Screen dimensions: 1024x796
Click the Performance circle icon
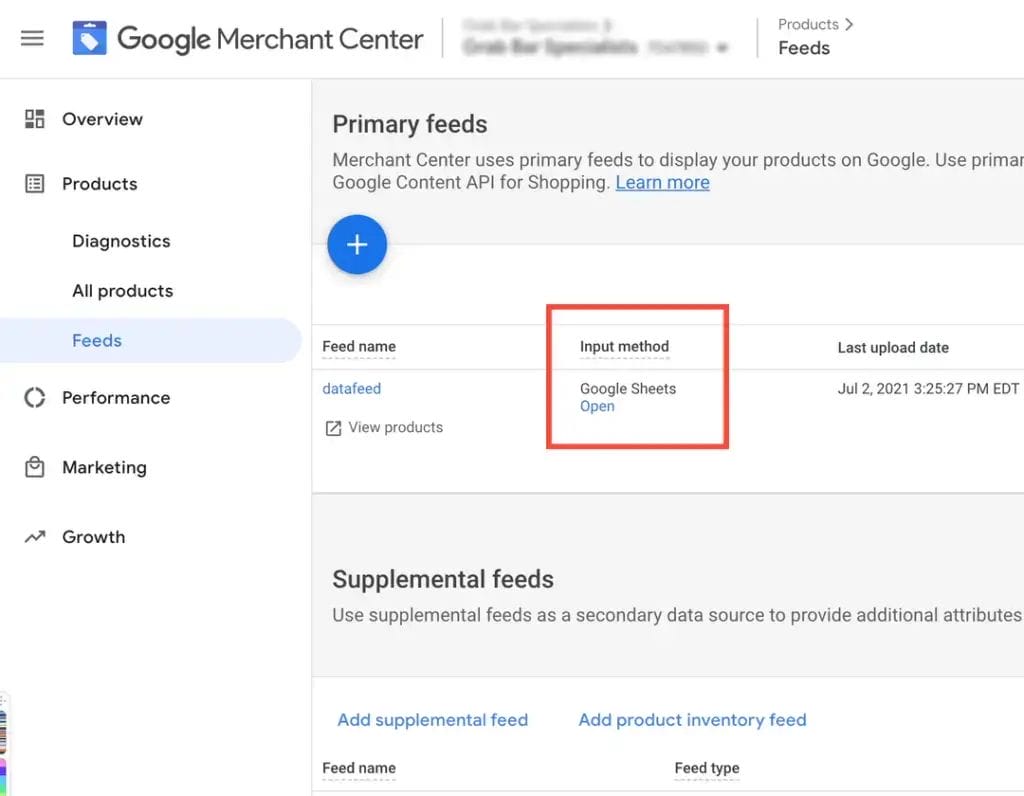tap(35, 398)
